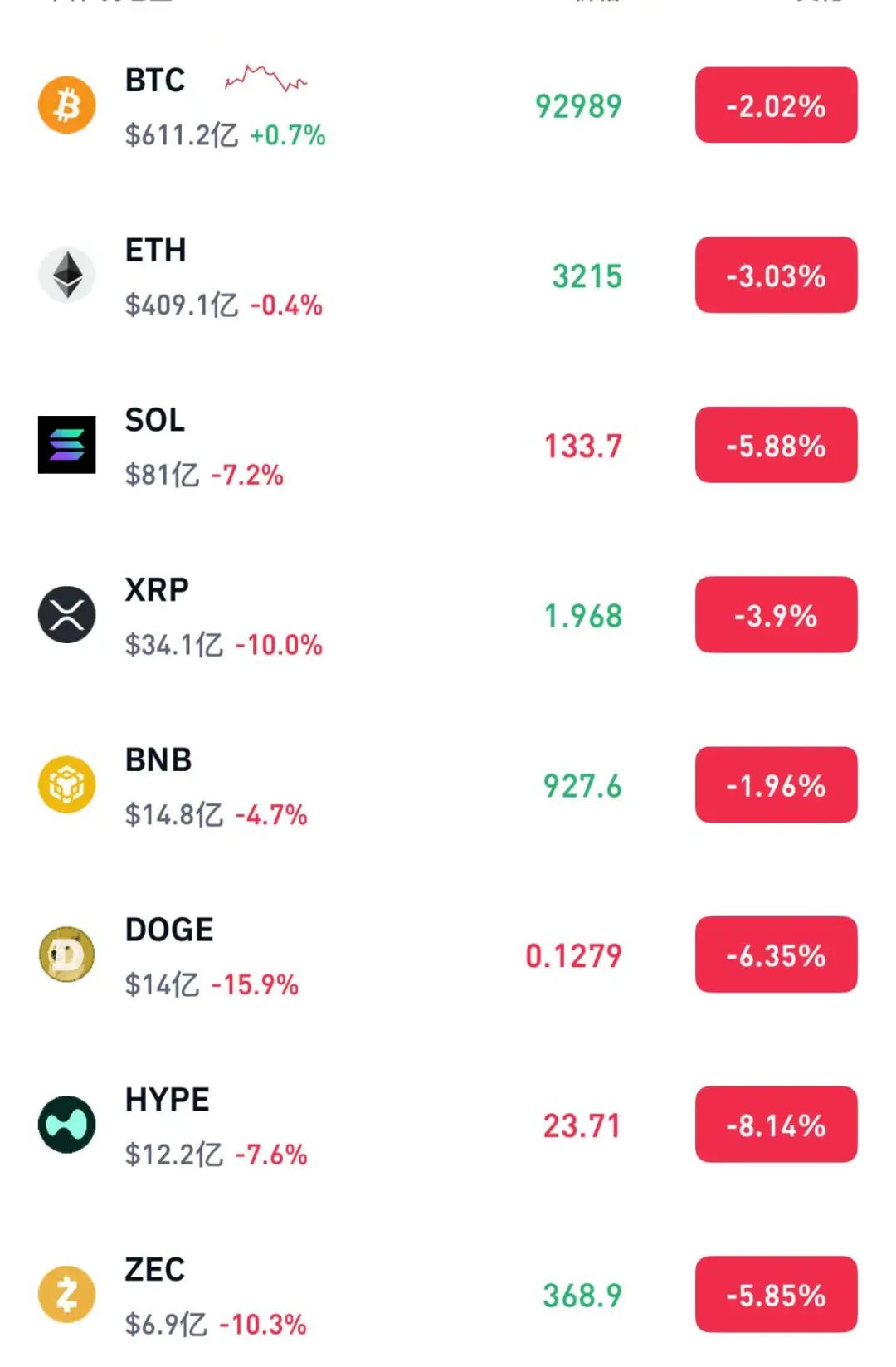Open the BNB coin icon
The image size is (896, 1367).
point(67,784)
